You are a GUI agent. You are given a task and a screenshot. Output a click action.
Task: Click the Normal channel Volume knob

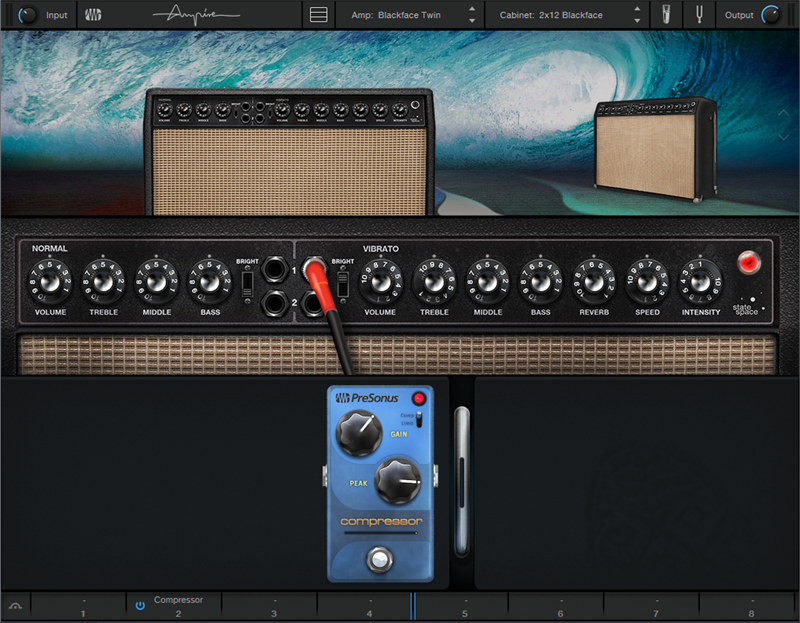pyautogui.click(x=50, y=282)
